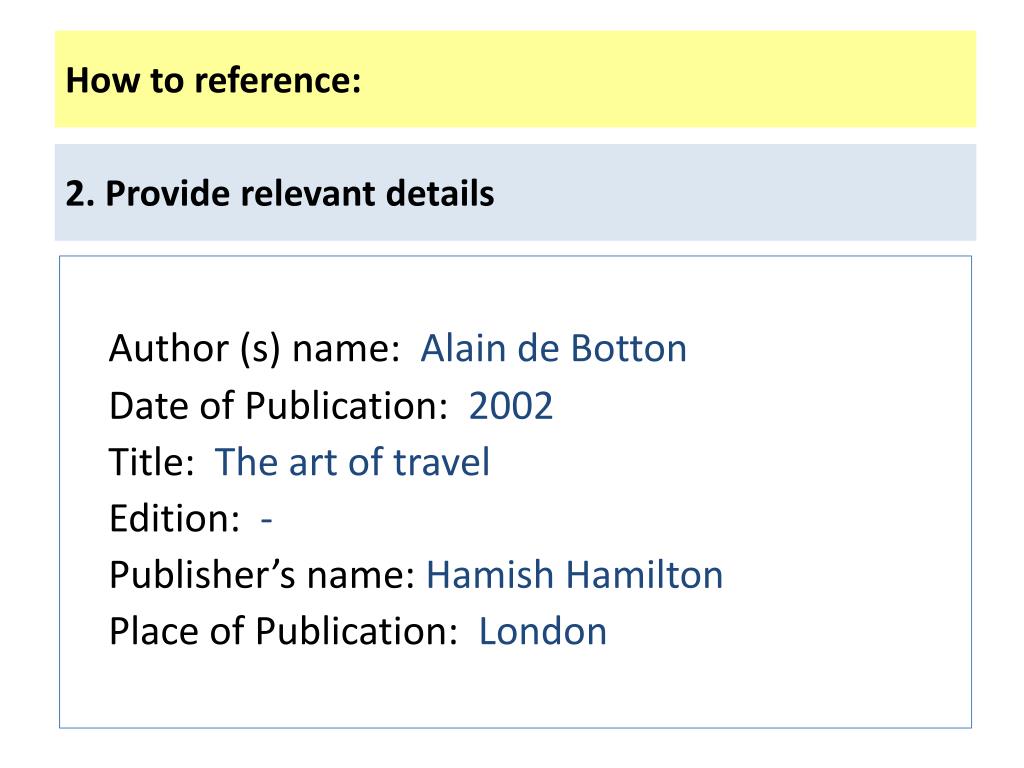Select the publisher 'Hamish Hamilton'
The image size is (1024, 768).
(575, 575)
